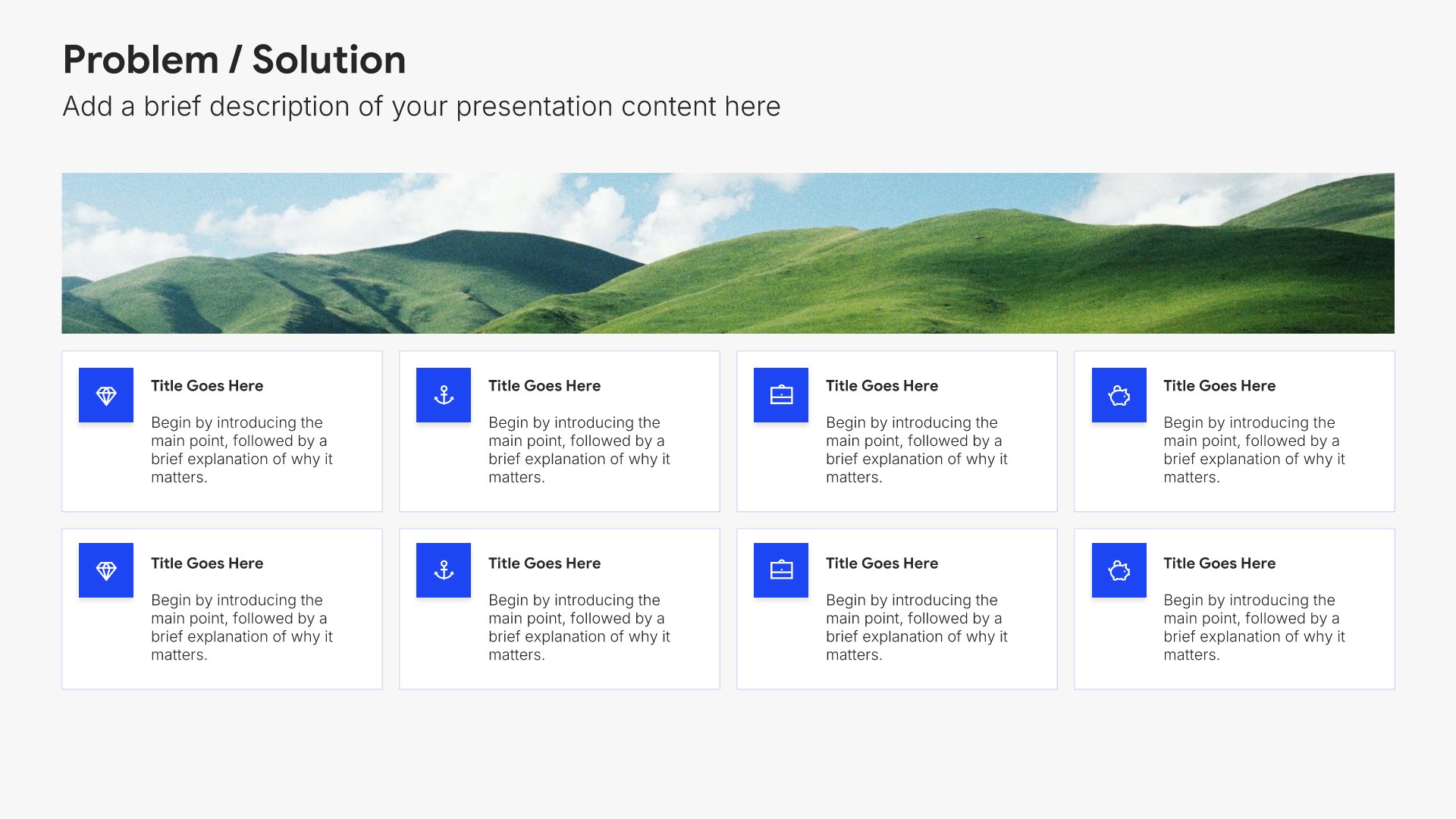Click the diamond icon in bottom-left card
Screen dimensions: 1456x819
106,570
